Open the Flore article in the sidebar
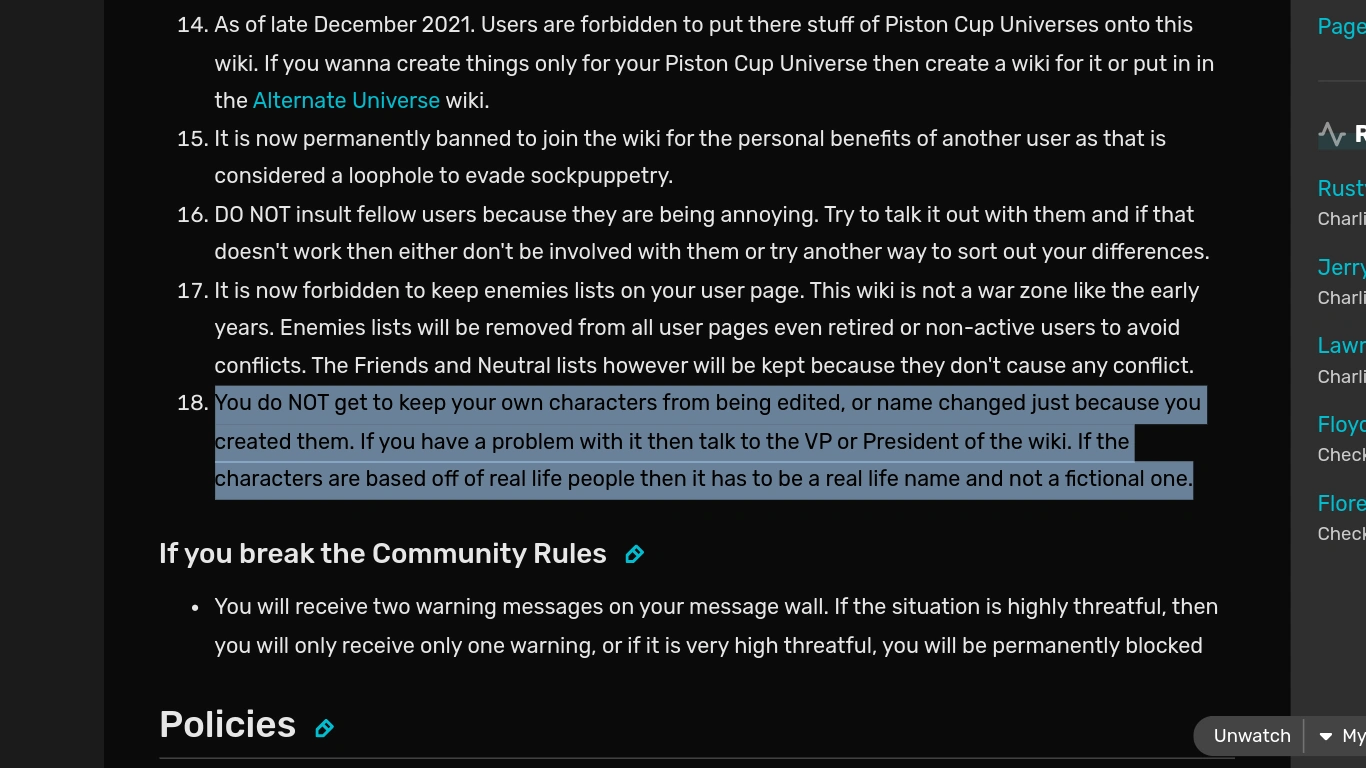The image size is (1366, 768). coord(1340,503)
